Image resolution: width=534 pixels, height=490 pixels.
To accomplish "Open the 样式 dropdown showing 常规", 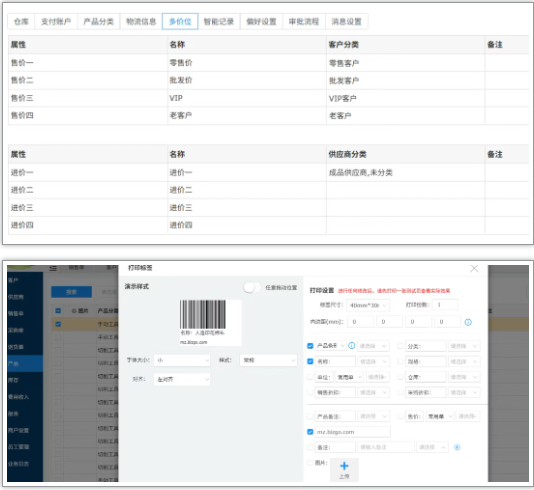I will (268, 360).
